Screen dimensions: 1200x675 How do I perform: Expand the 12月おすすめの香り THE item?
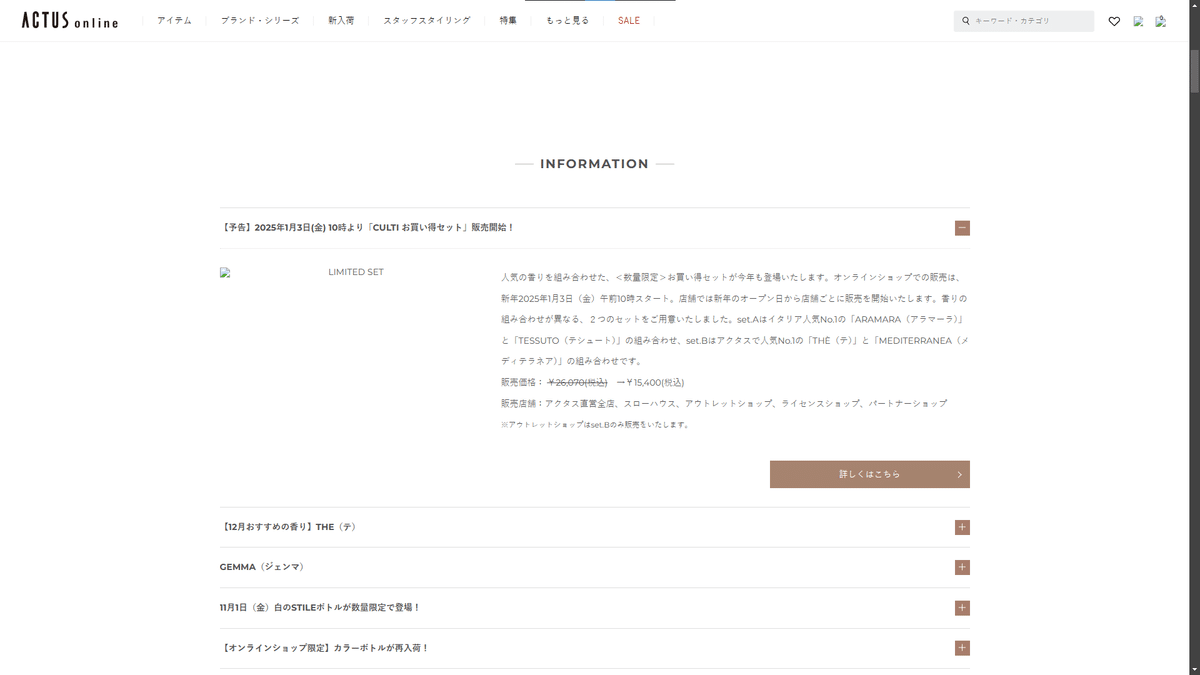[962, 527]
